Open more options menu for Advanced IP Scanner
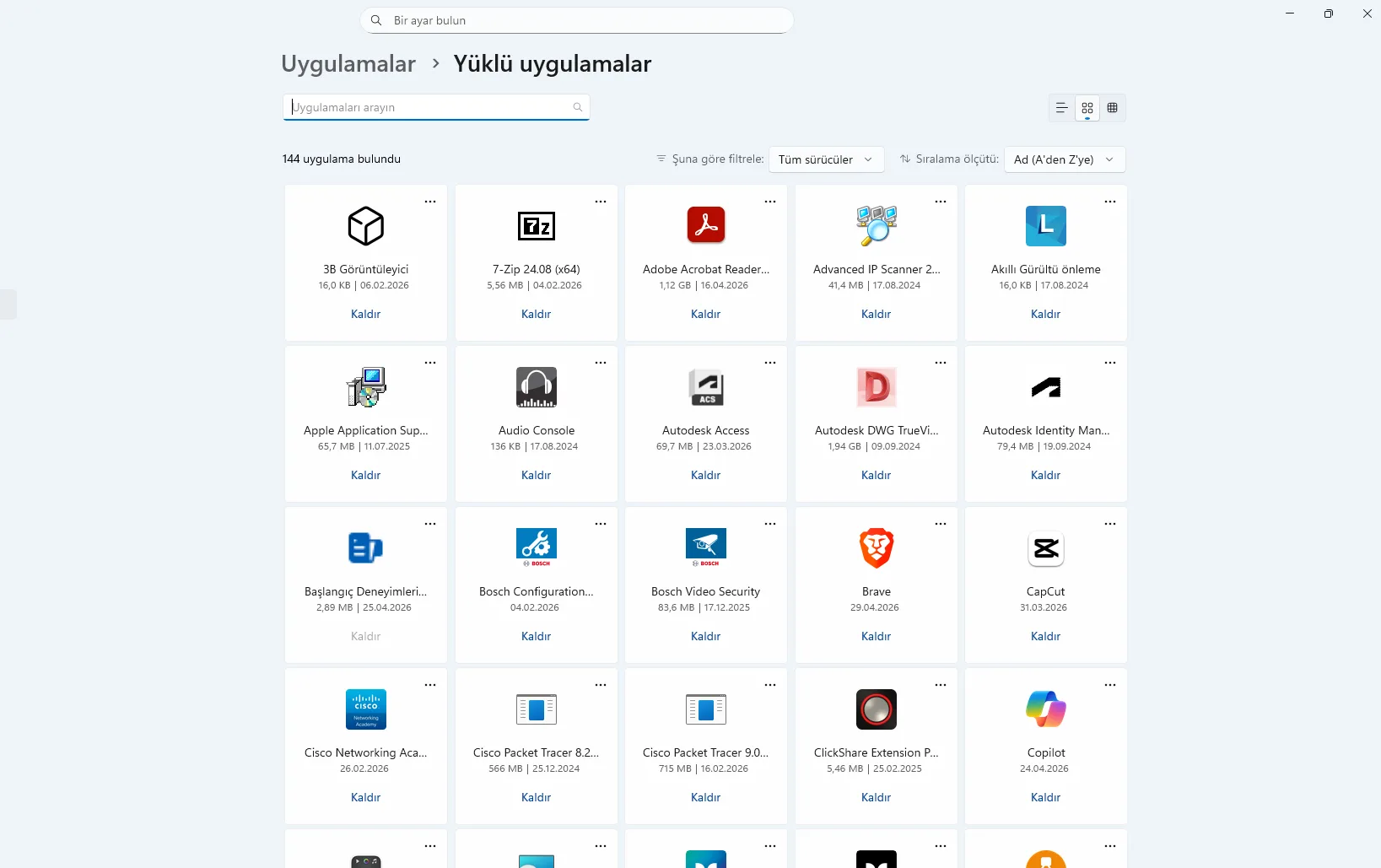The image size is (1381, 868). [x=940, y=202]
